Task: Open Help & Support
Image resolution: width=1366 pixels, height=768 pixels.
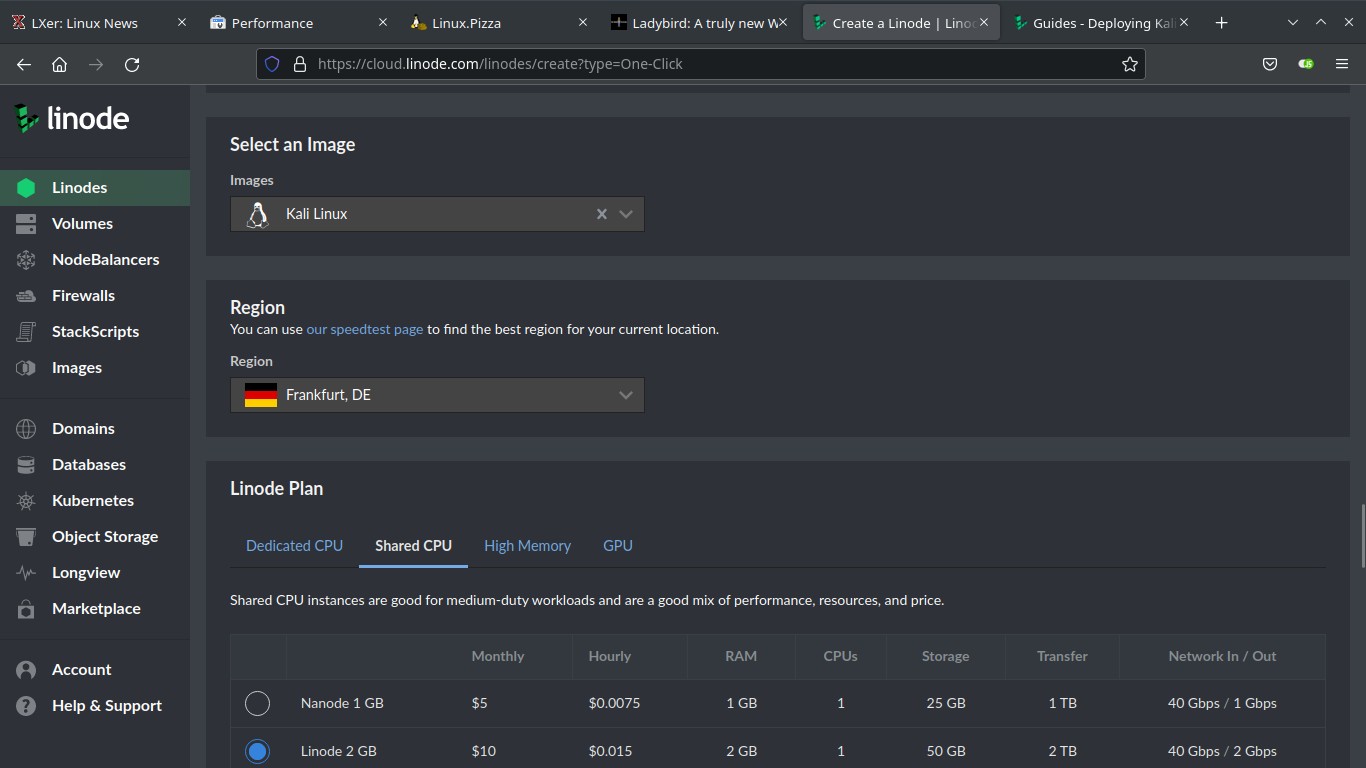Action: pyautogui.click(x=95, y=706)
